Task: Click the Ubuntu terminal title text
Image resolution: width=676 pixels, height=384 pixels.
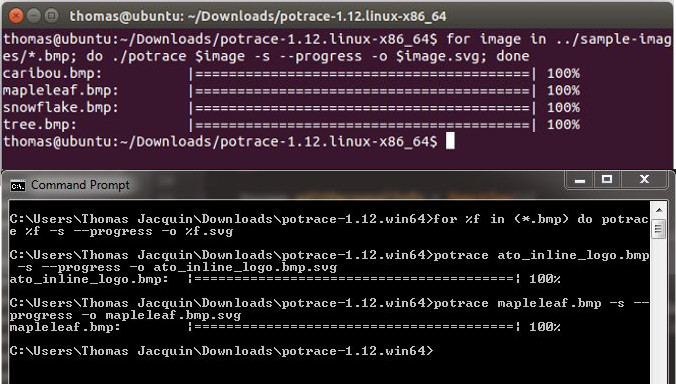Action: point(258,16)
